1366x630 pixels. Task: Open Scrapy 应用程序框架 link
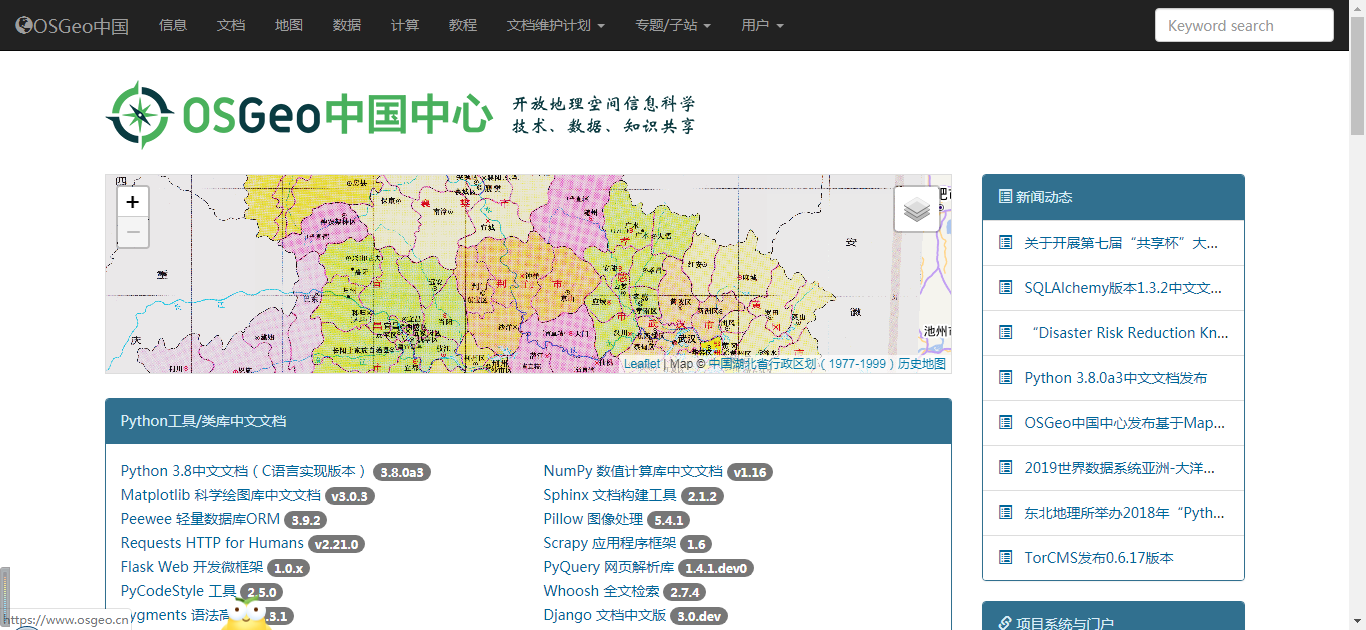click(x=610, y=543)
